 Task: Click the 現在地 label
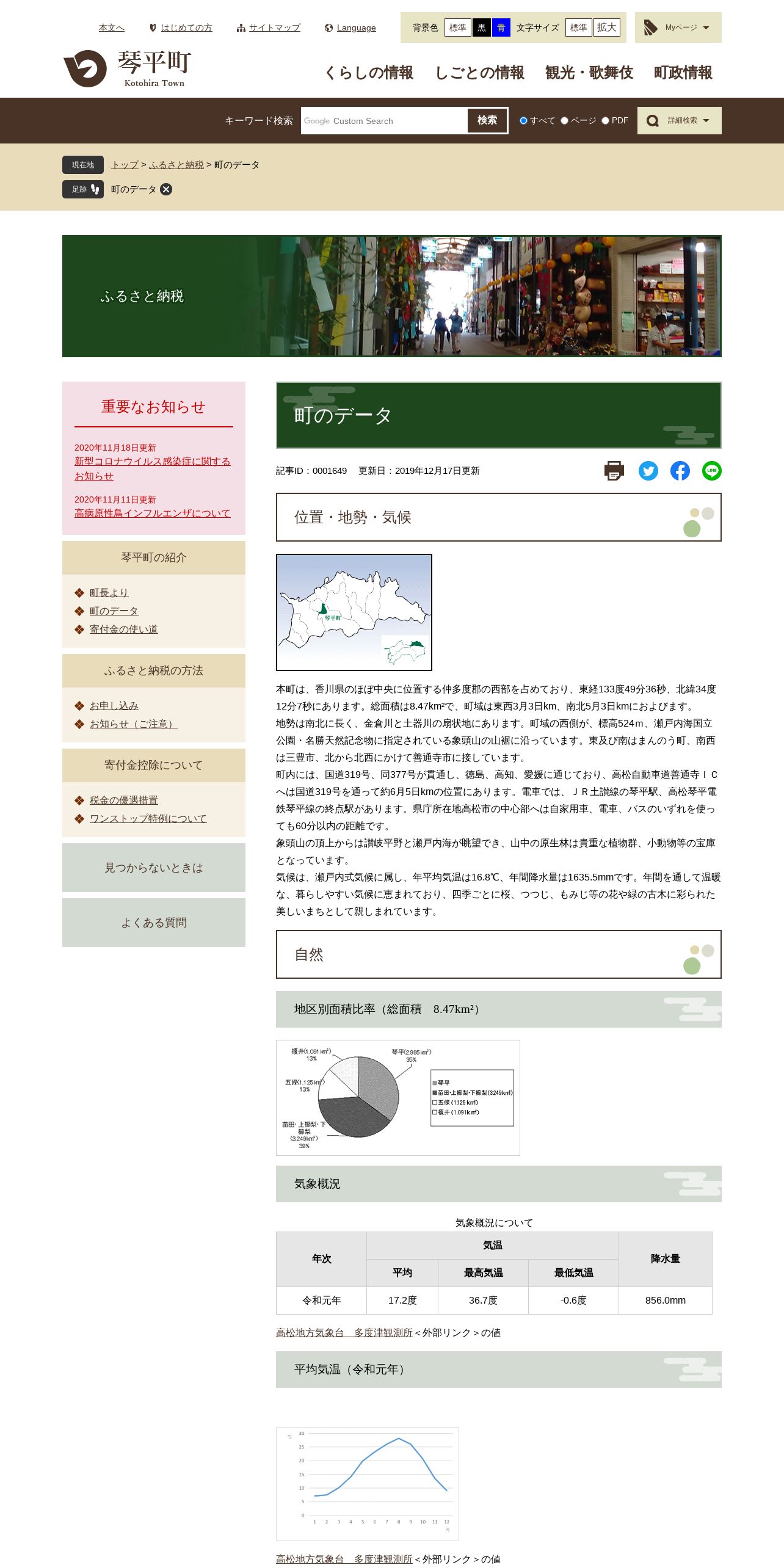tap(83, 165)
